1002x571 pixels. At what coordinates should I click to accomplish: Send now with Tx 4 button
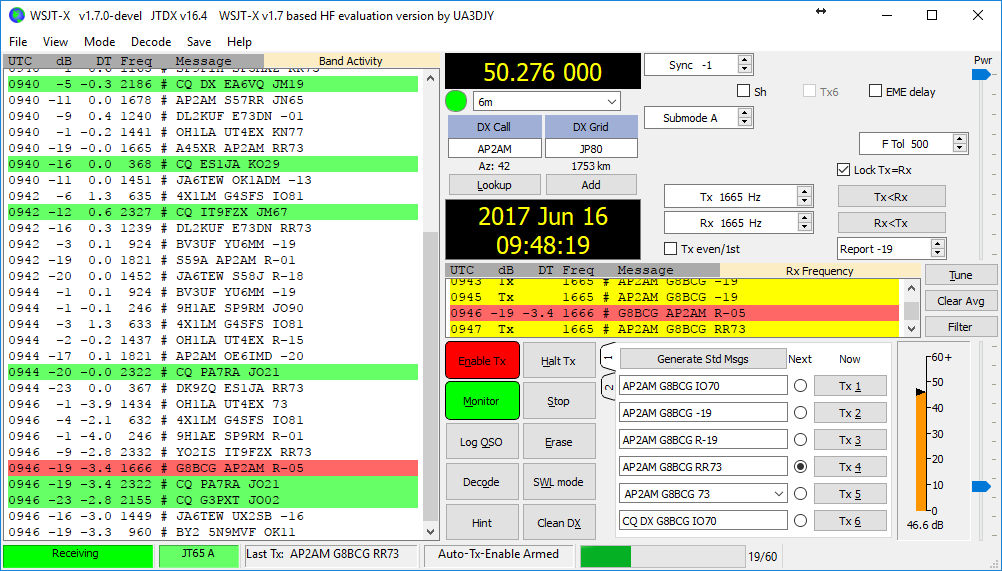tap(850, 467)
